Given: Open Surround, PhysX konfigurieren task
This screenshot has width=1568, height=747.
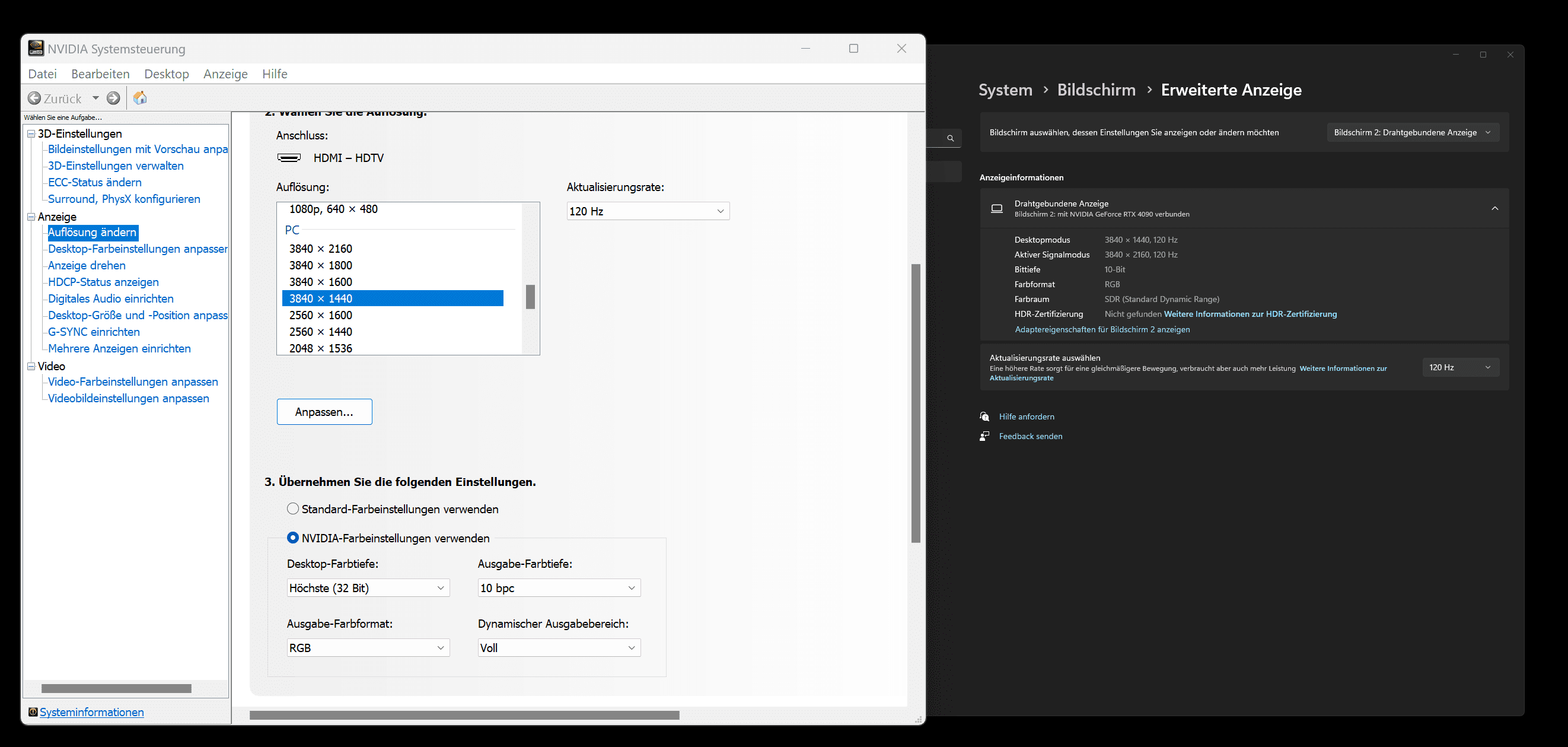Looking at the screenshot, I should [x=124, y=199].
